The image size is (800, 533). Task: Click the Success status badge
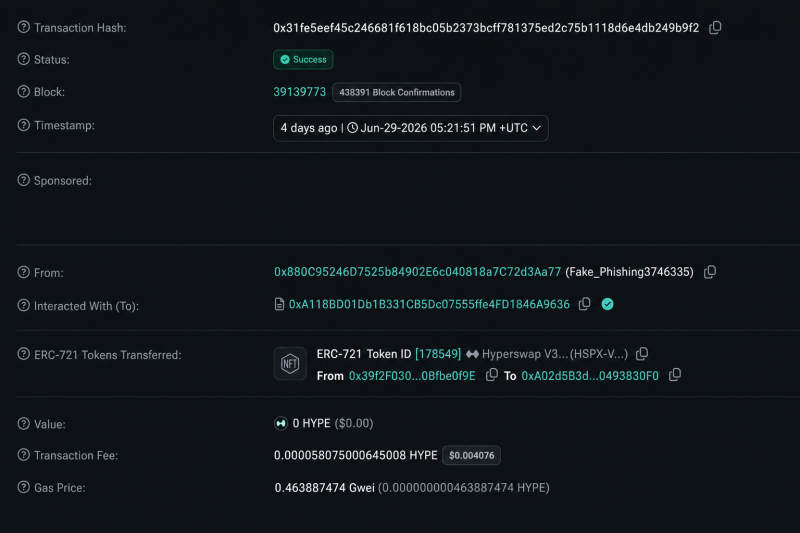(303, 60)
